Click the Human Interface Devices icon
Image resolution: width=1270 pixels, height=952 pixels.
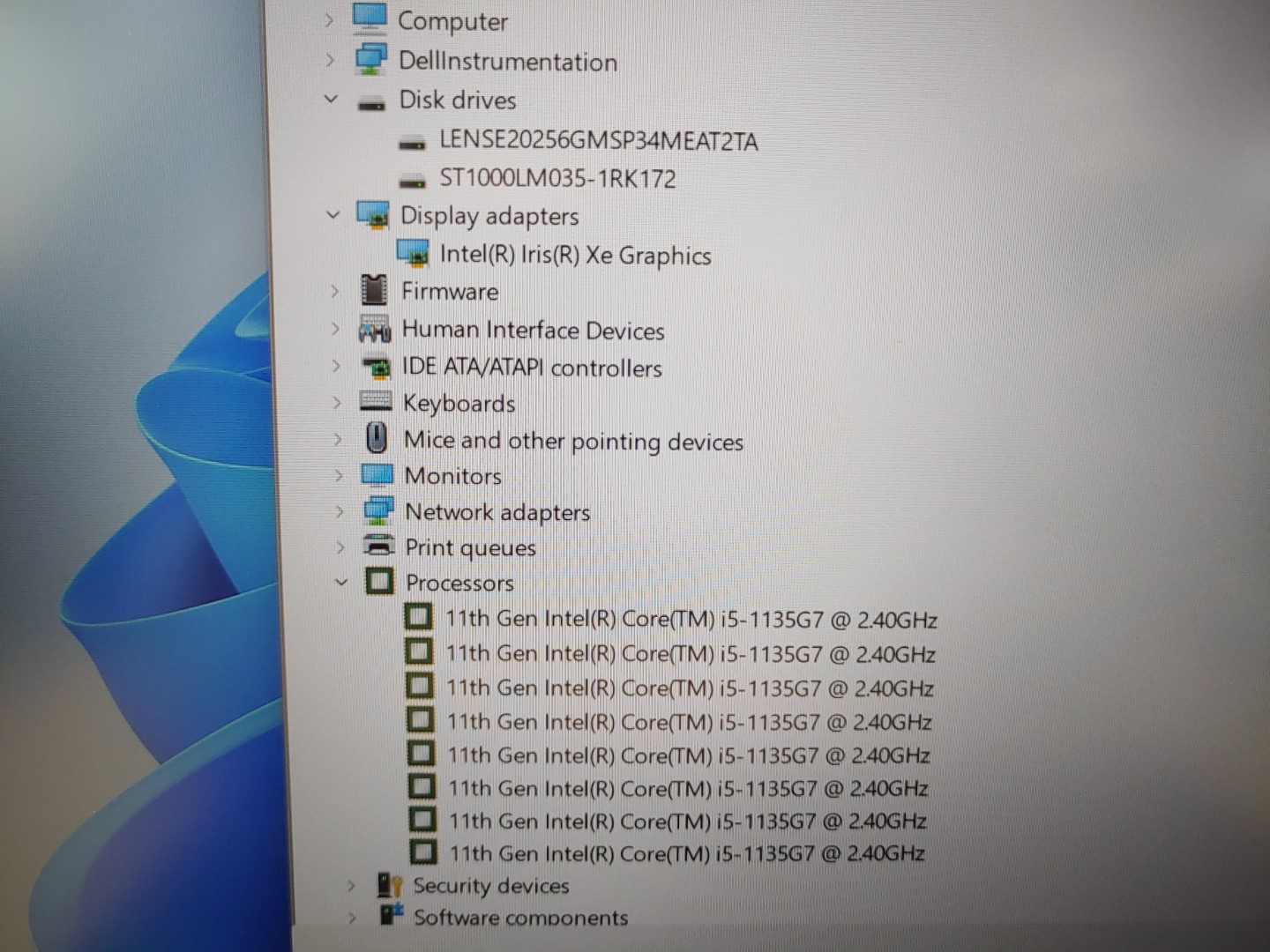375,330
